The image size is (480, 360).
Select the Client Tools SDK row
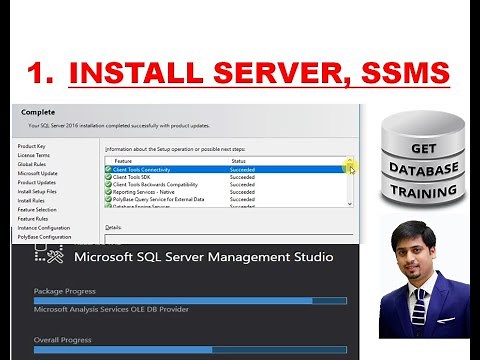coord(225,177)
